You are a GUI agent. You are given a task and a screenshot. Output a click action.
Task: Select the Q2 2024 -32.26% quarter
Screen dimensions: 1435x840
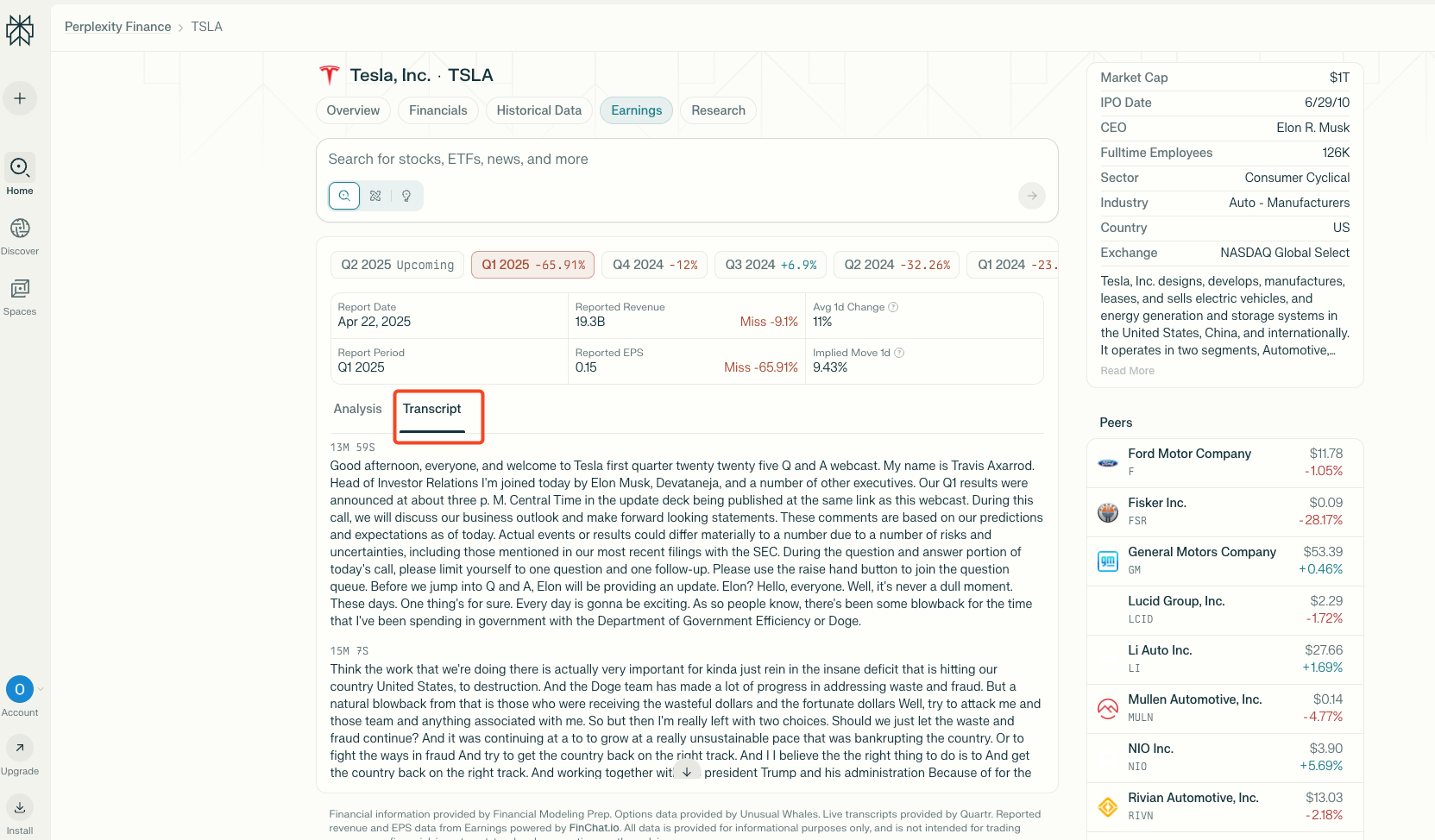pos(897,265)
